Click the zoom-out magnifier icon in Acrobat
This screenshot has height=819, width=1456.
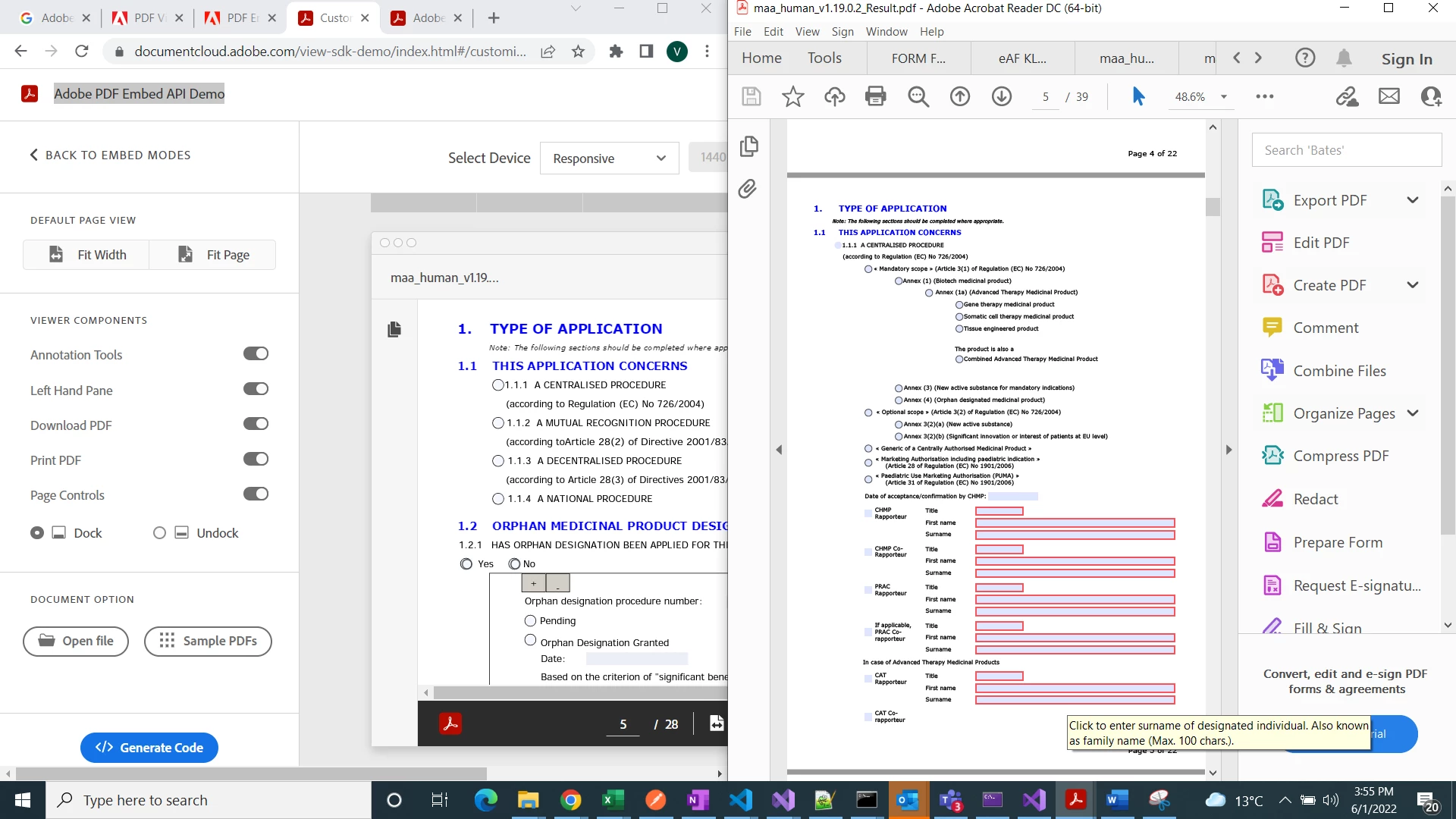[918, 96]
